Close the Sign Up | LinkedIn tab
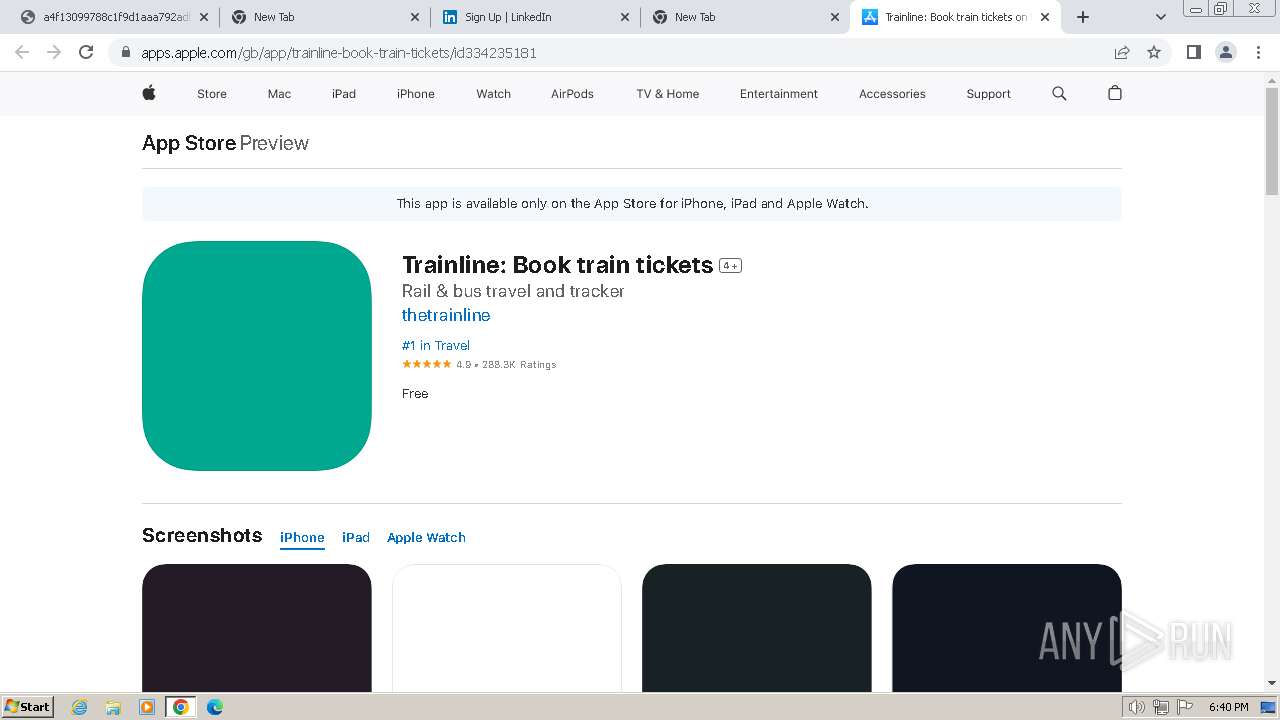This screenshot has width=1280, height=720. coord(625,17)
